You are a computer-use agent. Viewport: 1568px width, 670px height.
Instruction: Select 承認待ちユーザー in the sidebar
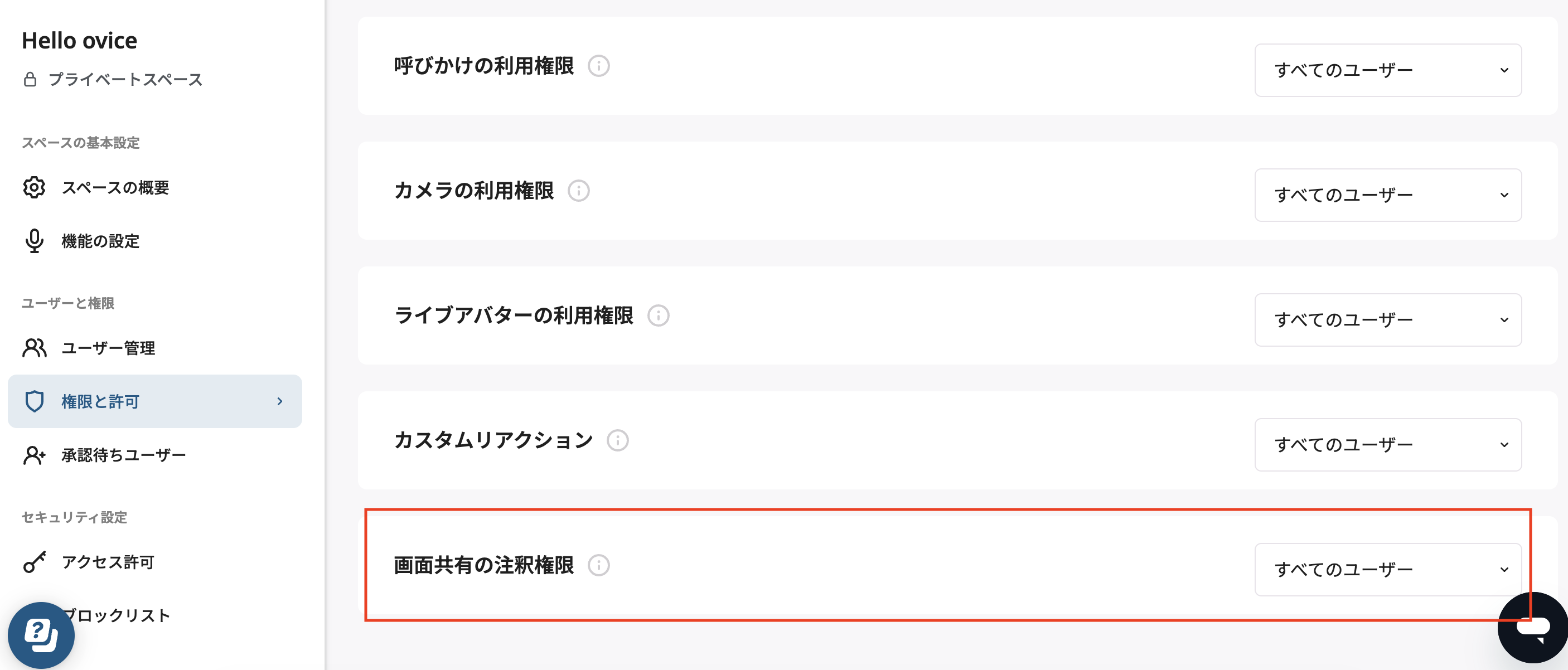tap(123, 454)
